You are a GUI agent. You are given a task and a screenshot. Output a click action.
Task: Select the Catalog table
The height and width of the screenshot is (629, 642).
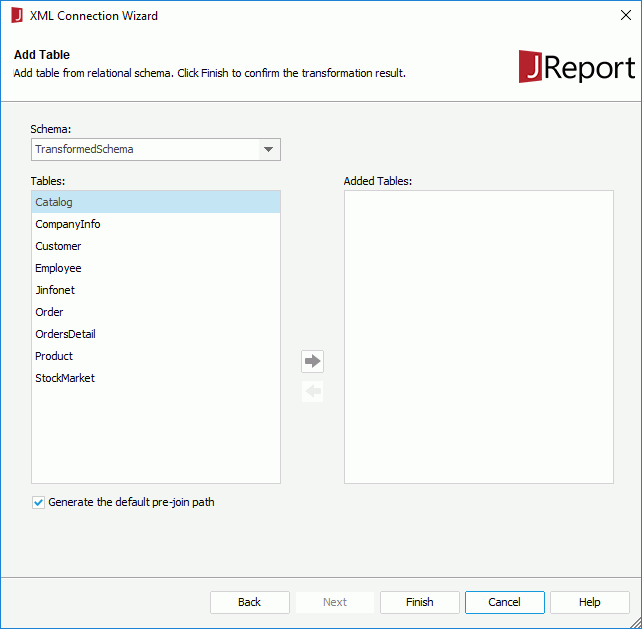156,202
